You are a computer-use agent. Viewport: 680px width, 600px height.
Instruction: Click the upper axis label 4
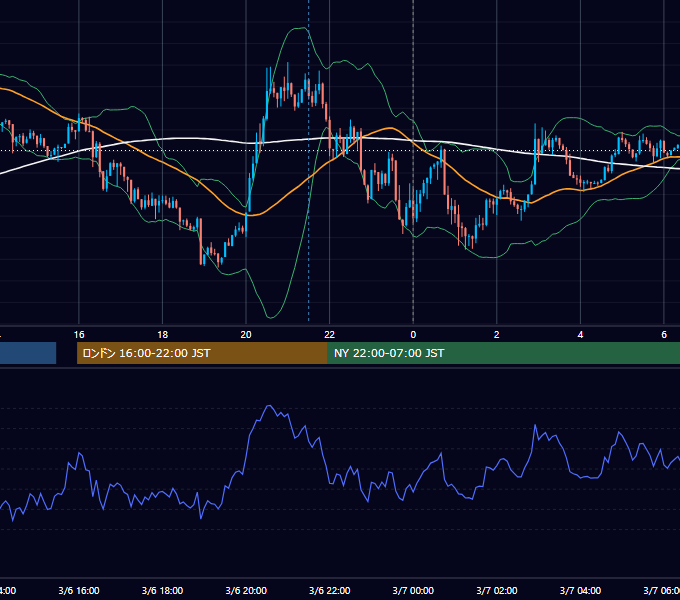pos(580,334)
